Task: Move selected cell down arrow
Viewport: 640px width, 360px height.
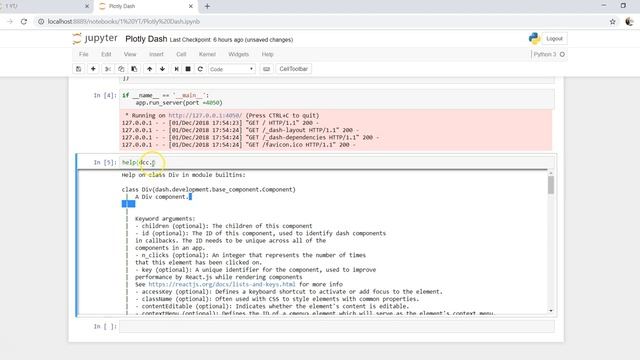Action: click(x=162, y=69)
